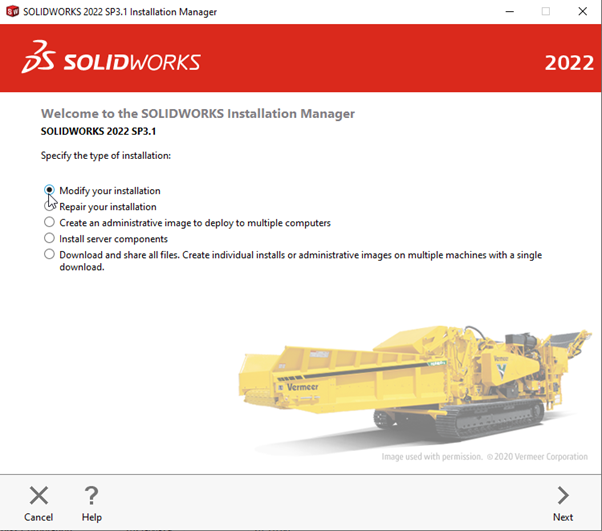Click the Next arrow icon
602x531 pixels.
(x=563, y=495)
